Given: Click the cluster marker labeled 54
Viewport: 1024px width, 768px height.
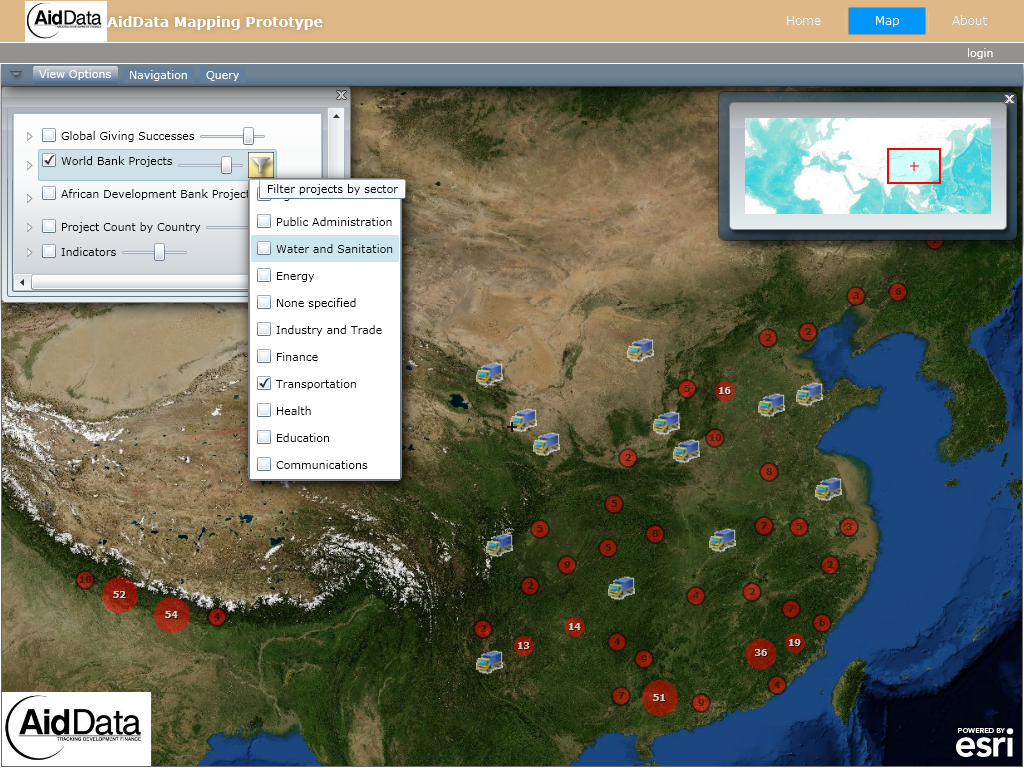Looking at the screenshot, I should (171, 615).
